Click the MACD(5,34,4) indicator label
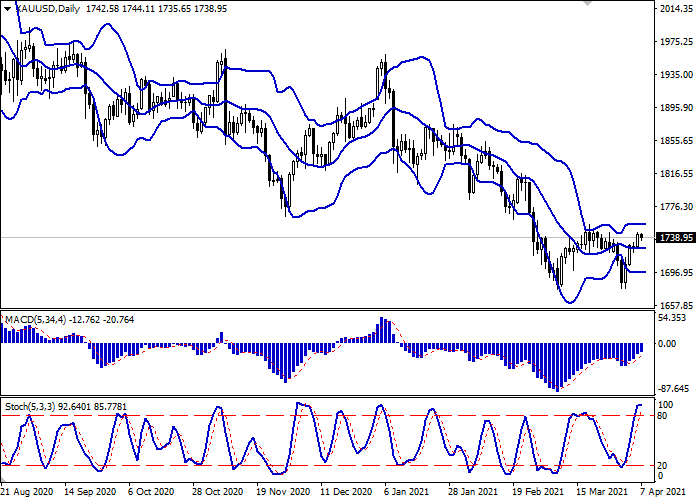Image resolution: width=696 pixels, height=500 pixels. coord(36,320)
